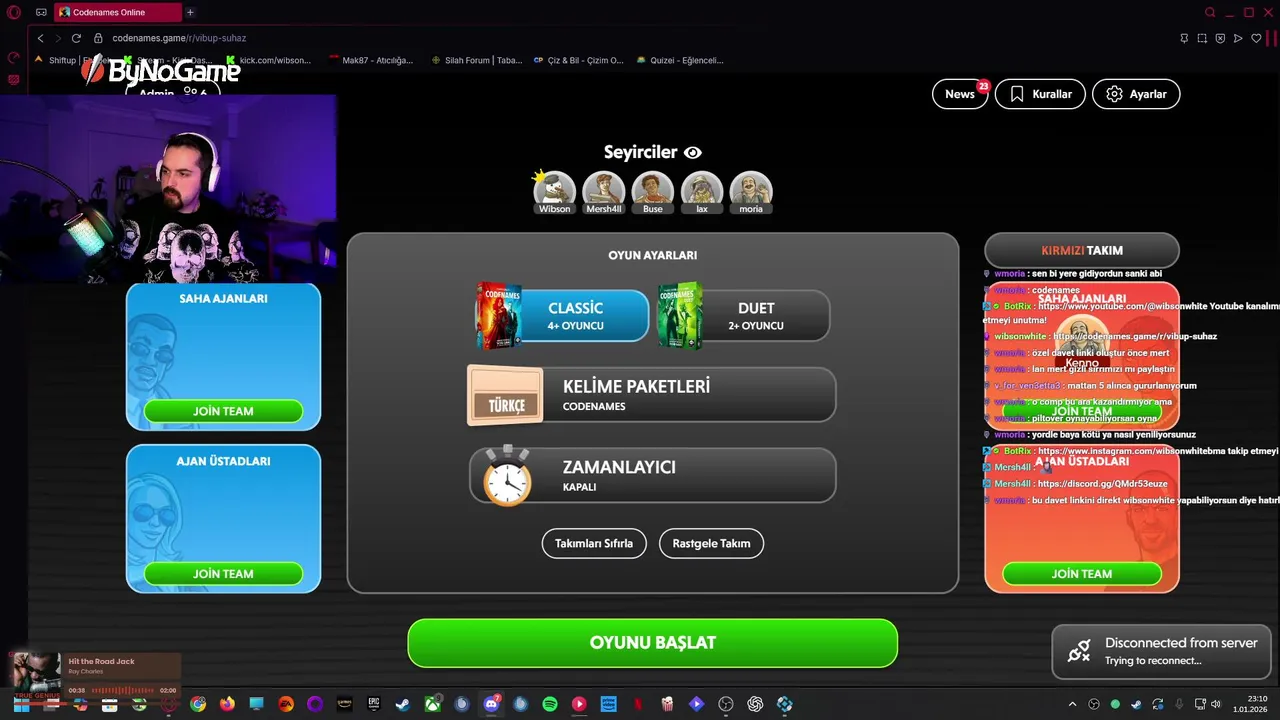Click the Kırmızı Takım header
1280x720 pixels.
click(x=1082, y=250)
